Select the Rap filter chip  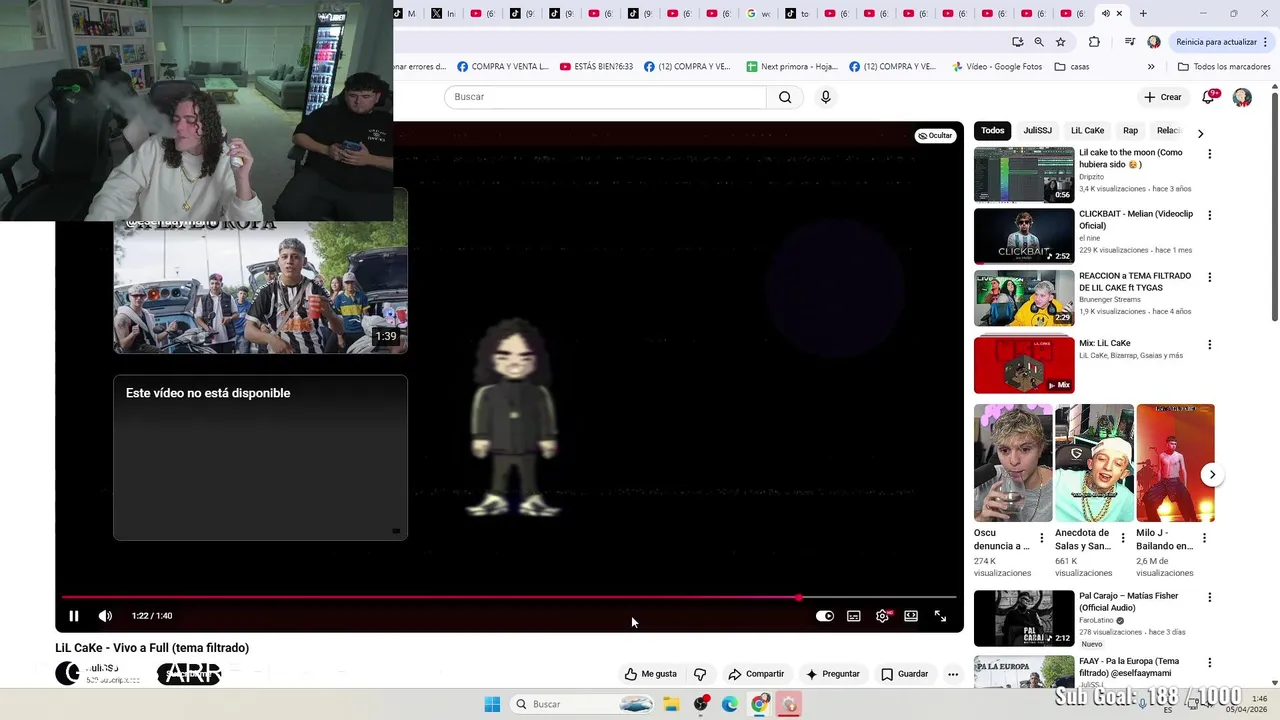point(1130,131)
